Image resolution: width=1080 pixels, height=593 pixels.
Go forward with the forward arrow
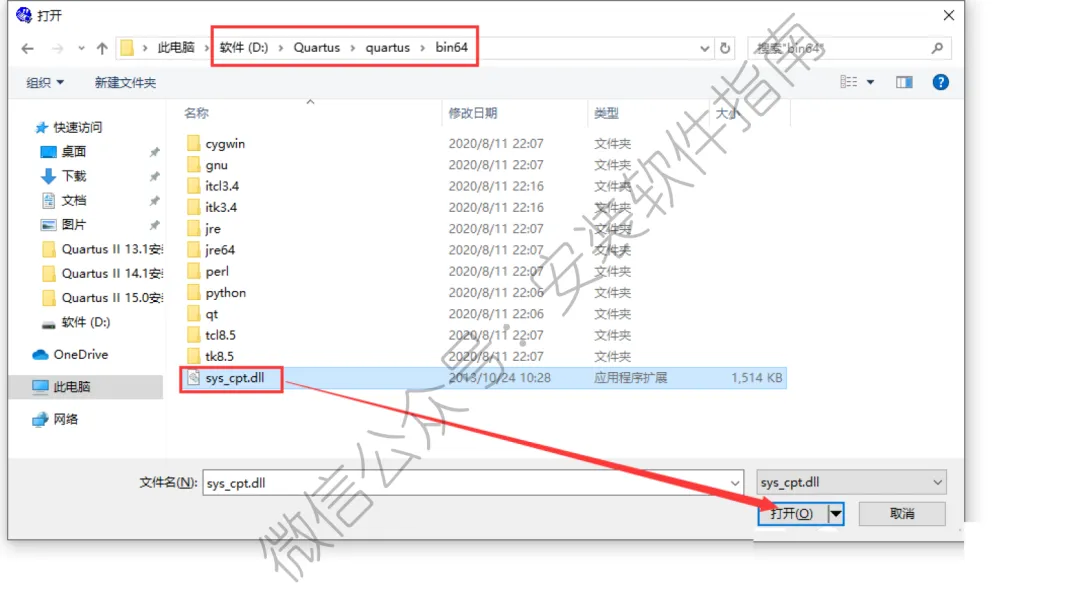click(57, 48)
